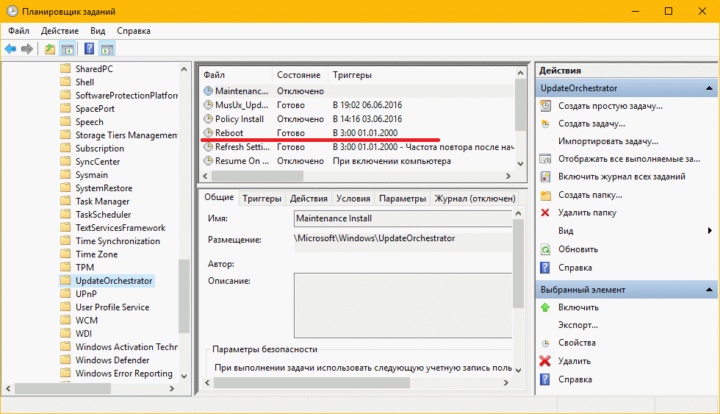Collapse the 'Выбранный элемент' section

click(709, 289)
